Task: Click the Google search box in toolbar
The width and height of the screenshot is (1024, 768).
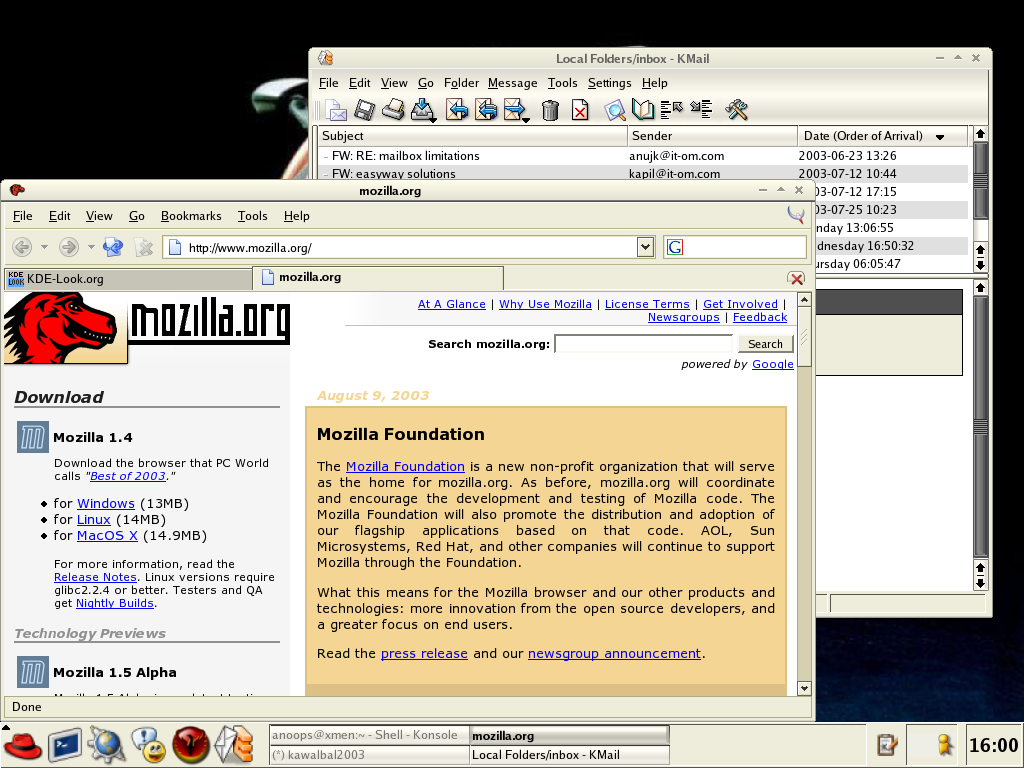Action: click(x=735, y=248)
